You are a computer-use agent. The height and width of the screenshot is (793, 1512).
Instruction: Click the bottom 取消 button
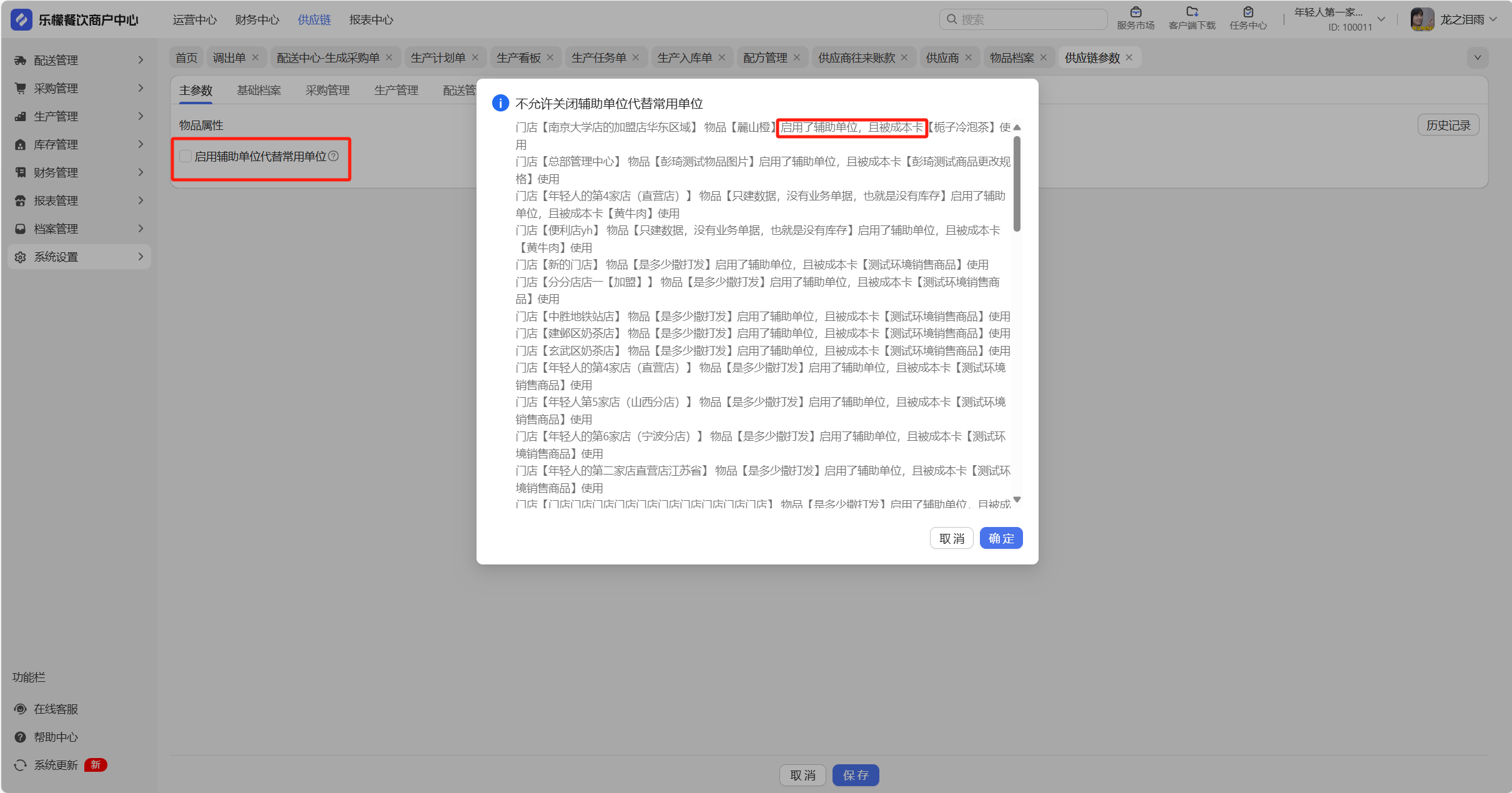(x=803, y=775)
